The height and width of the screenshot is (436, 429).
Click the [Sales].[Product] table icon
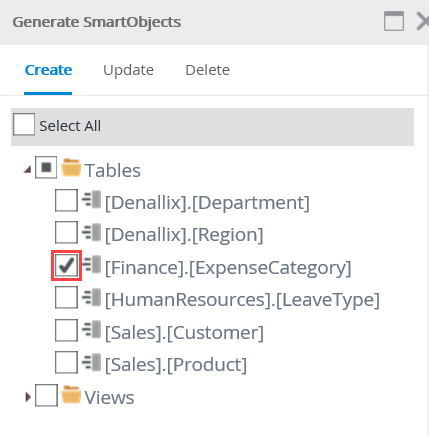click(91, 362)
